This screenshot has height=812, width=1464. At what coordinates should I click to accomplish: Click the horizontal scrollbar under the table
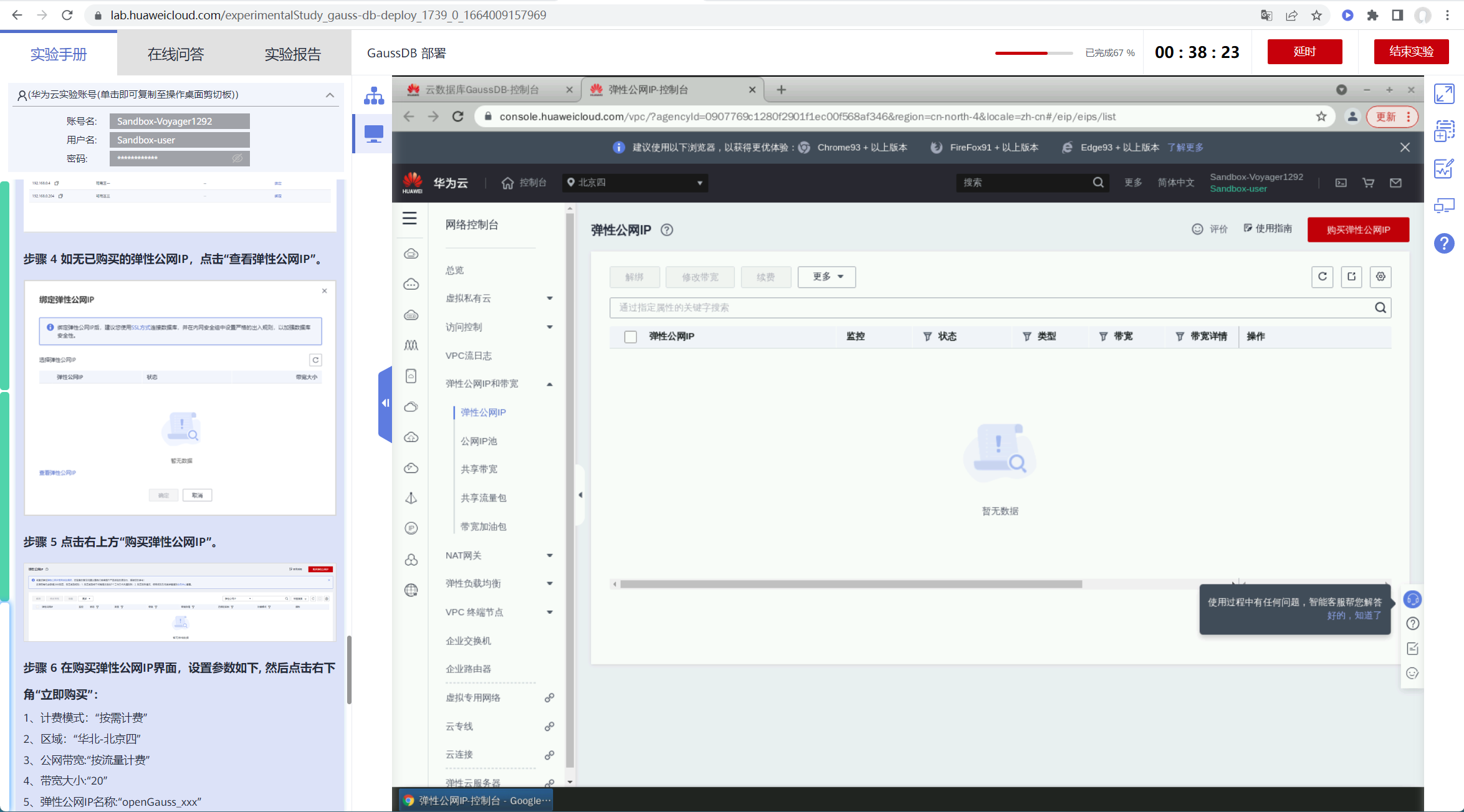pos(851,584)
